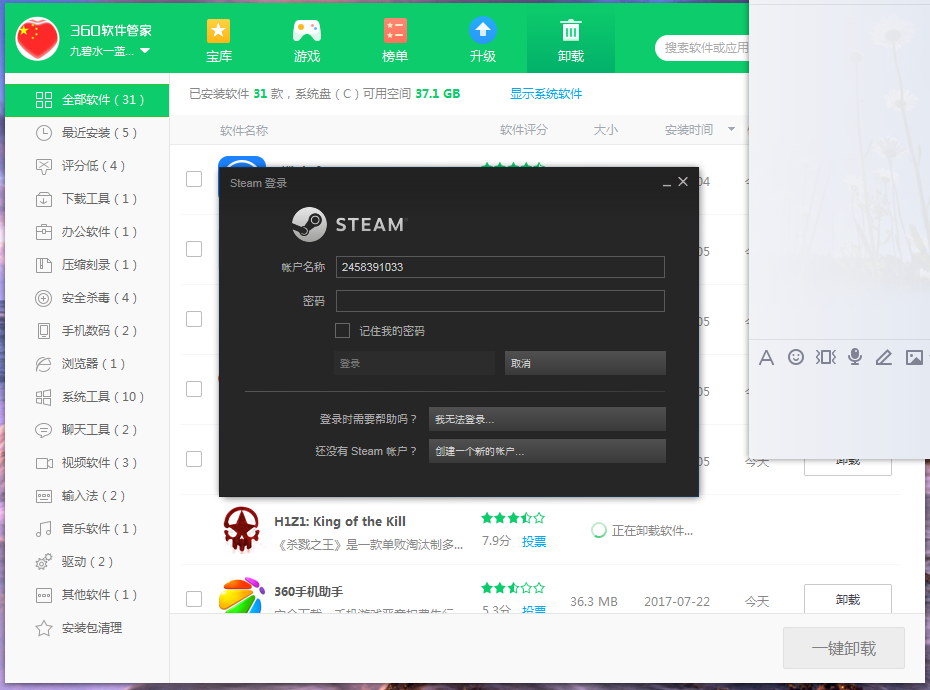Click the 系统工具 grid icon
Screen dimensions: 930x690
pos(43,397)
